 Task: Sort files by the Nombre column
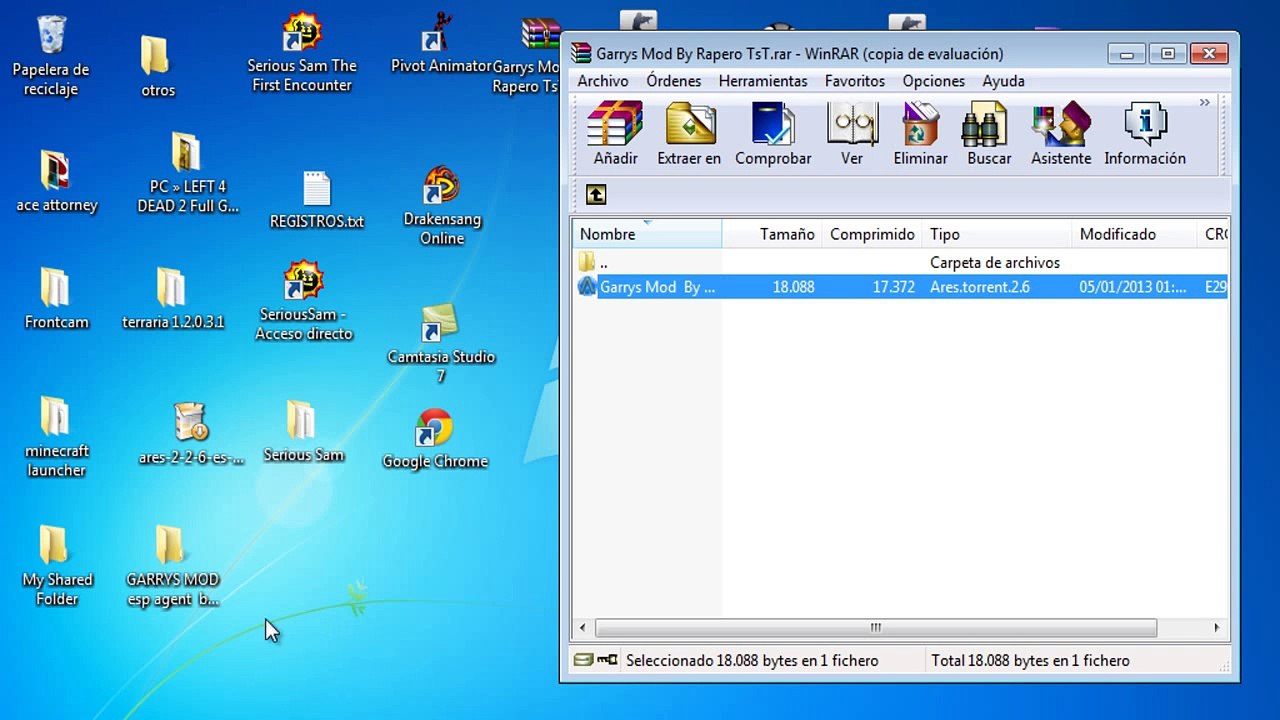[647, 234]
